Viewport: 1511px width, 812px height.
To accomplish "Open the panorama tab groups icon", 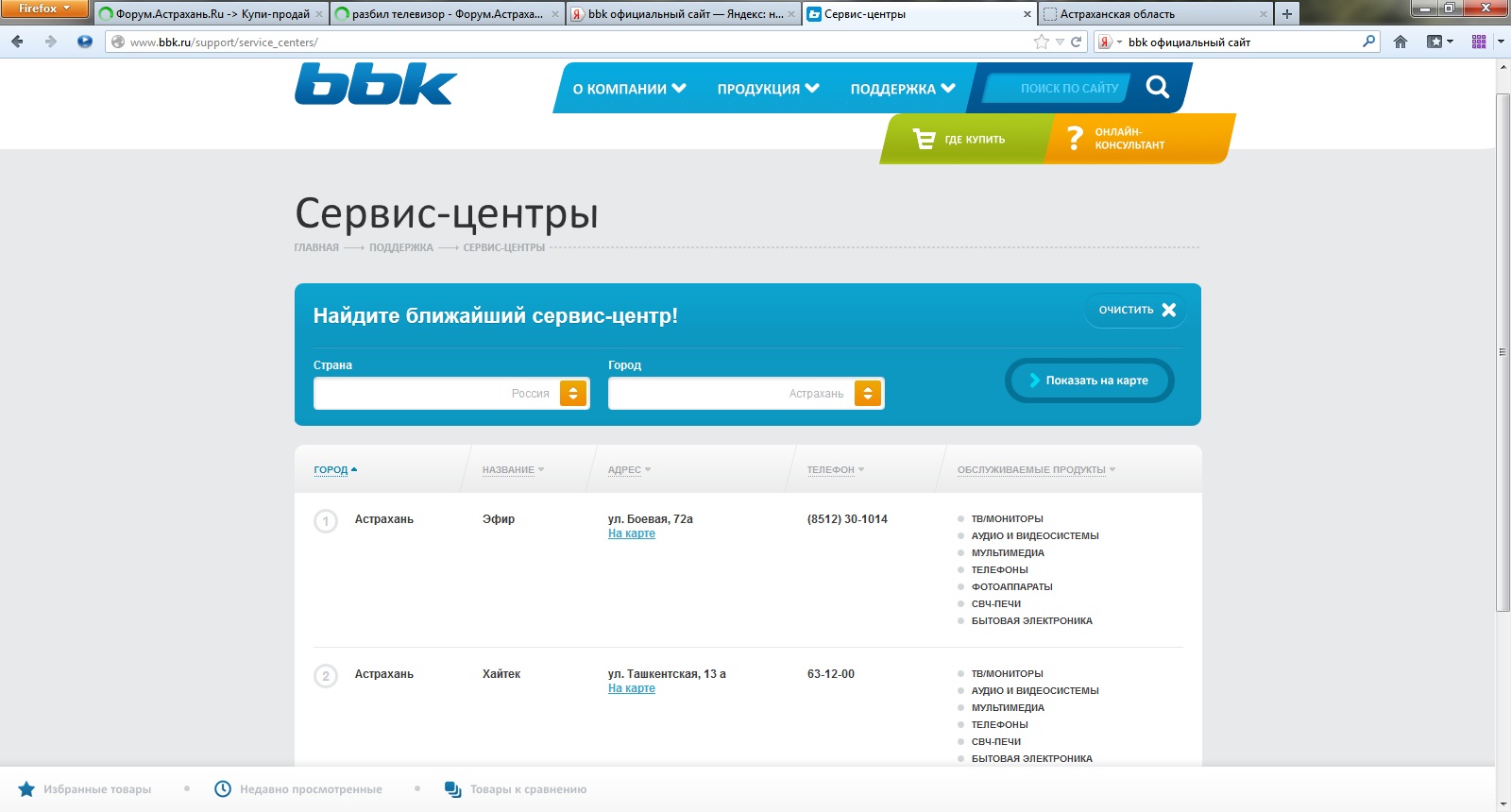I will coord(1479,42).
